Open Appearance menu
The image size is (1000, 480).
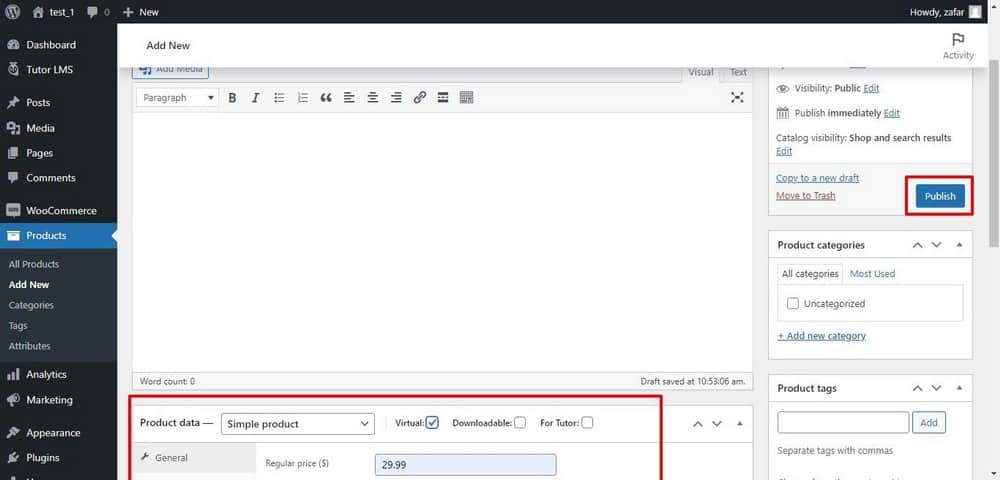point(53,433)
